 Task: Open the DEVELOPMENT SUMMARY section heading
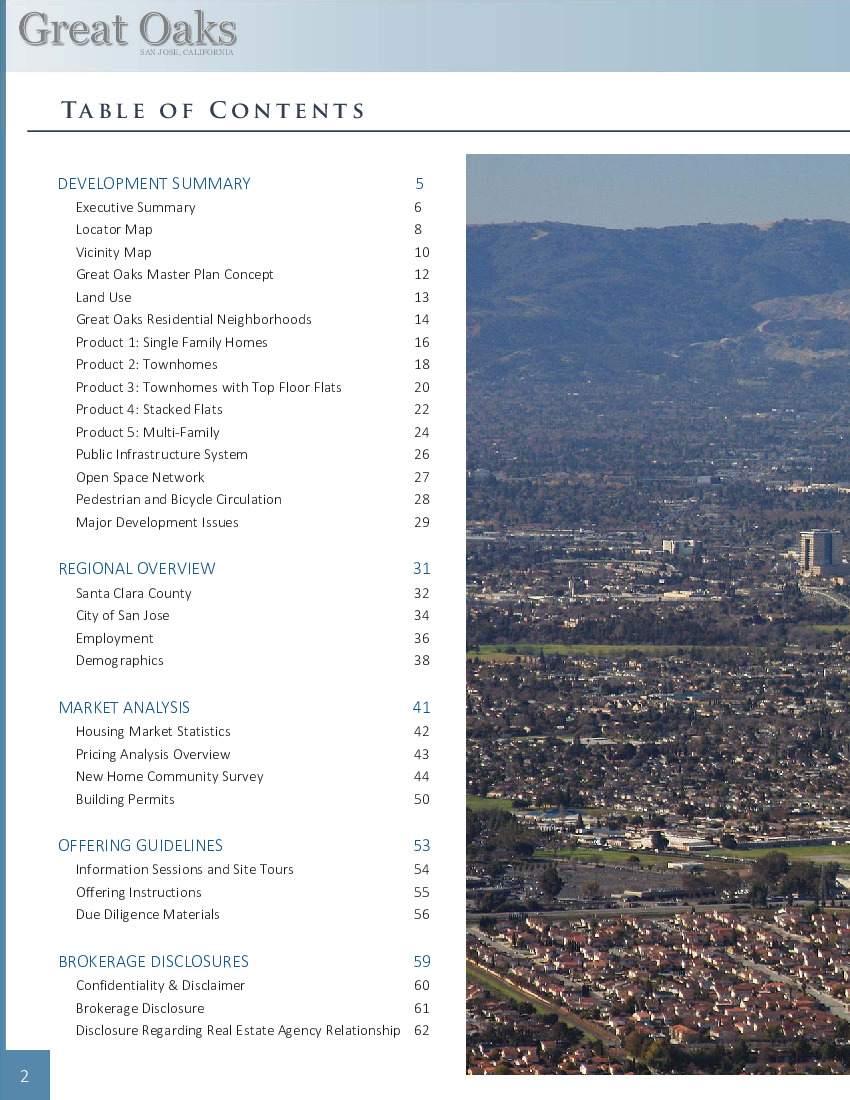tap(154, 184)
